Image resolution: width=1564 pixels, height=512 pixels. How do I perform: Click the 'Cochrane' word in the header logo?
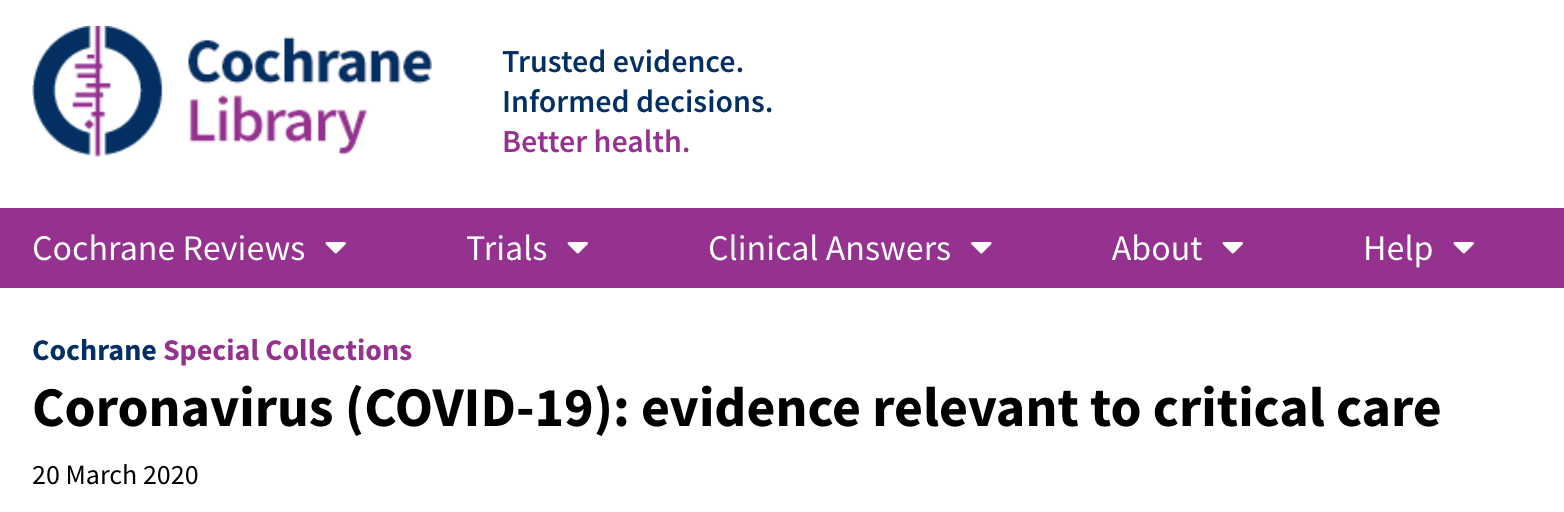pos(308,63)
